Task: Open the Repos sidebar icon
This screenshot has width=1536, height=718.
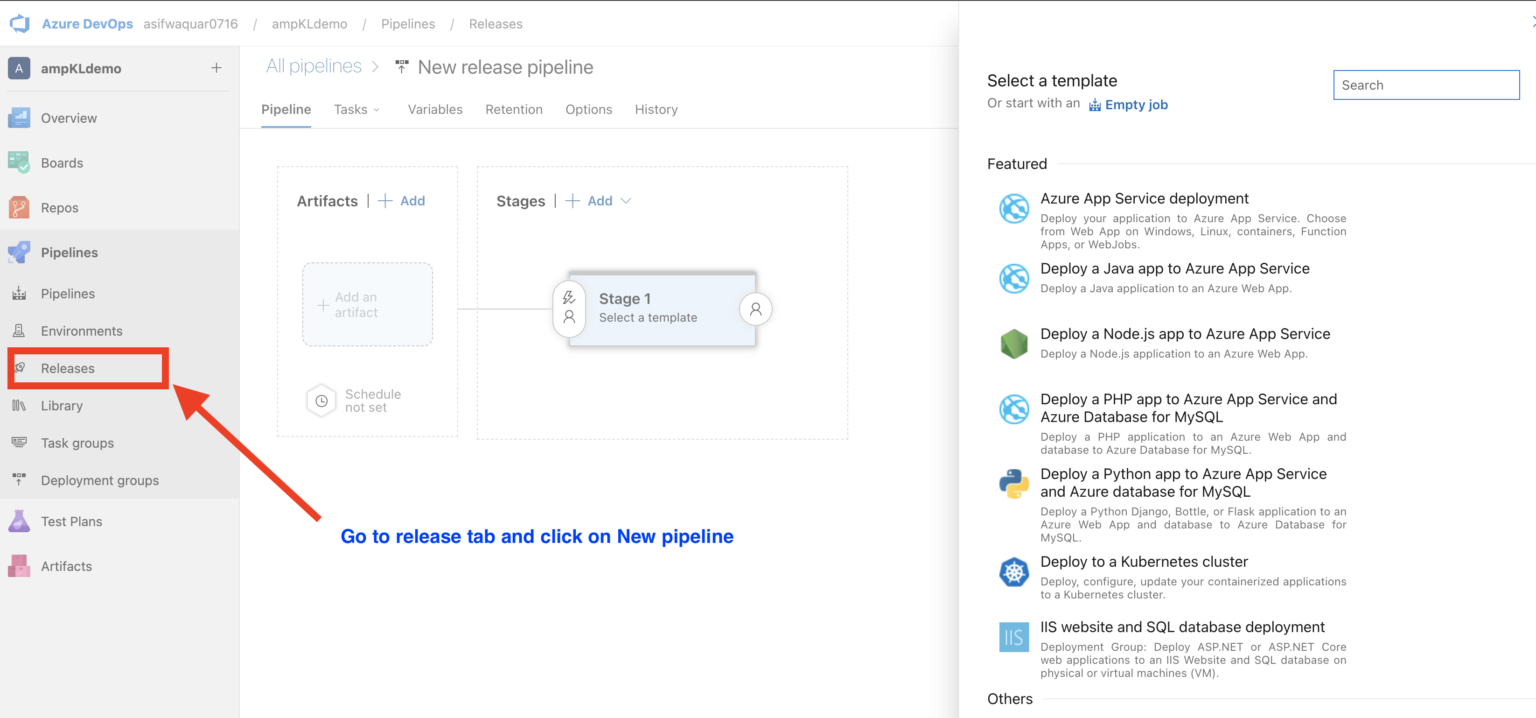Action: (x=19, y=208)
